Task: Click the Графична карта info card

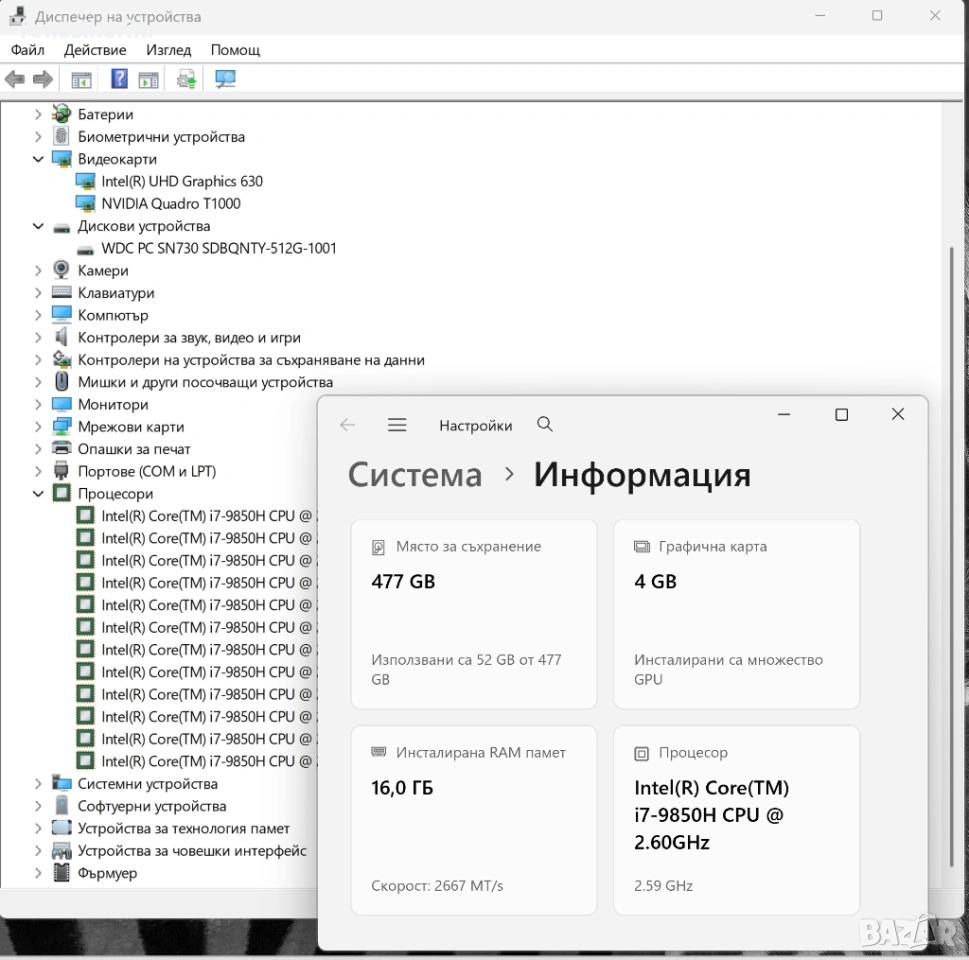Action: point(736,614)
